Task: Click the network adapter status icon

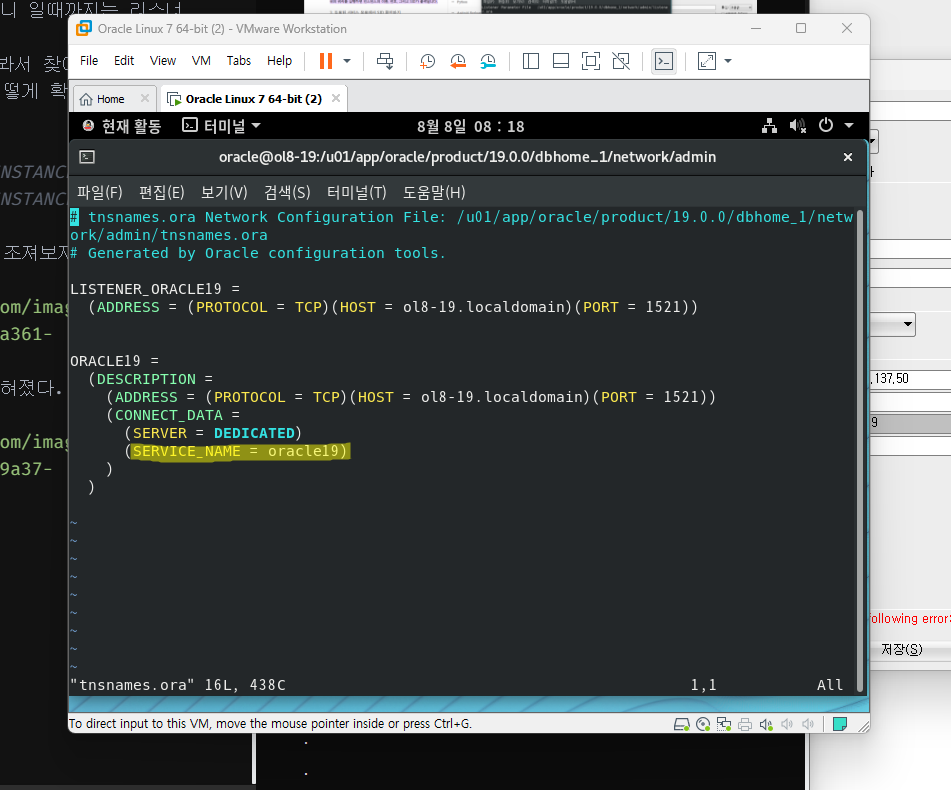Action: point(724,724)
